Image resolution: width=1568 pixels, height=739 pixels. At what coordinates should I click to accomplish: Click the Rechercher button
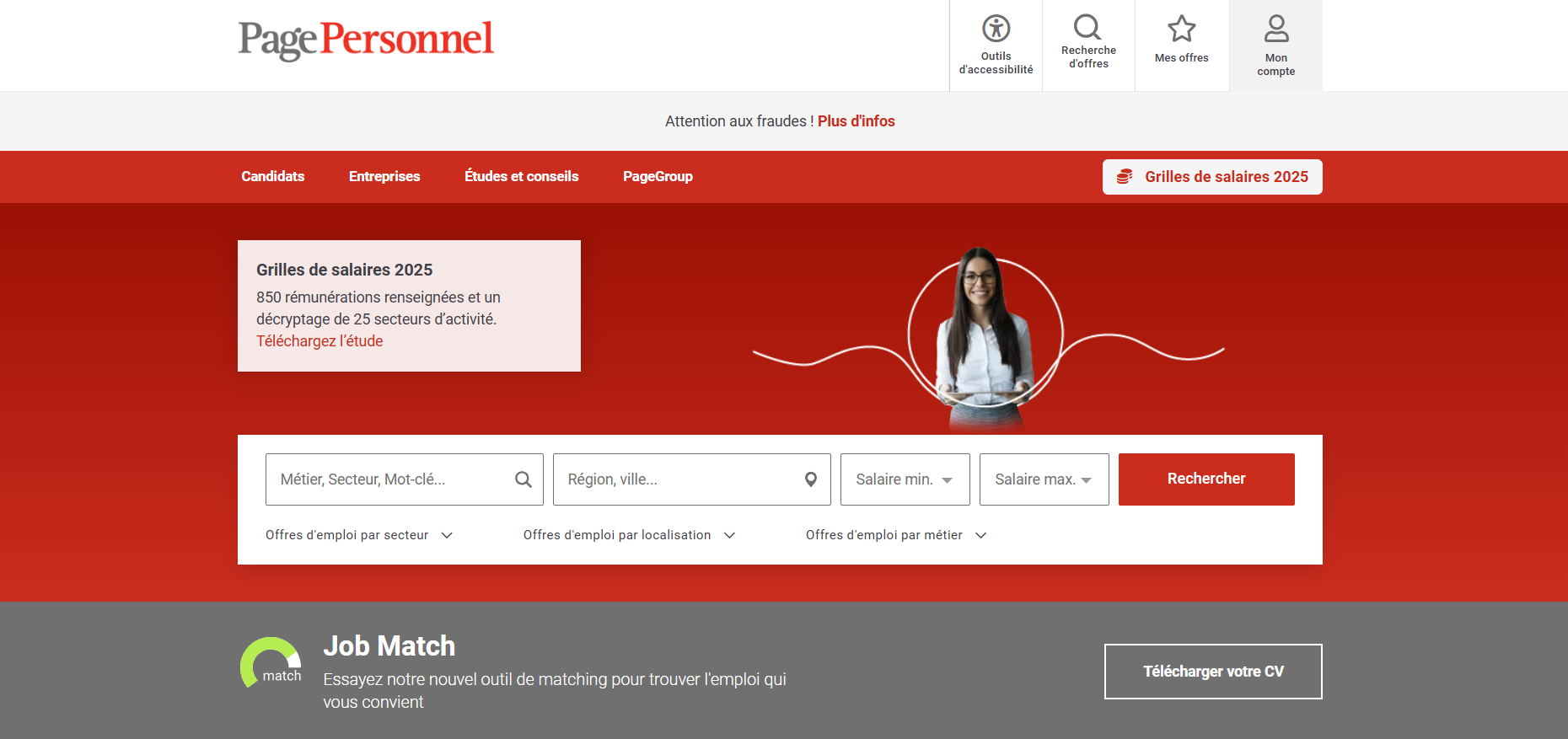1206,479
